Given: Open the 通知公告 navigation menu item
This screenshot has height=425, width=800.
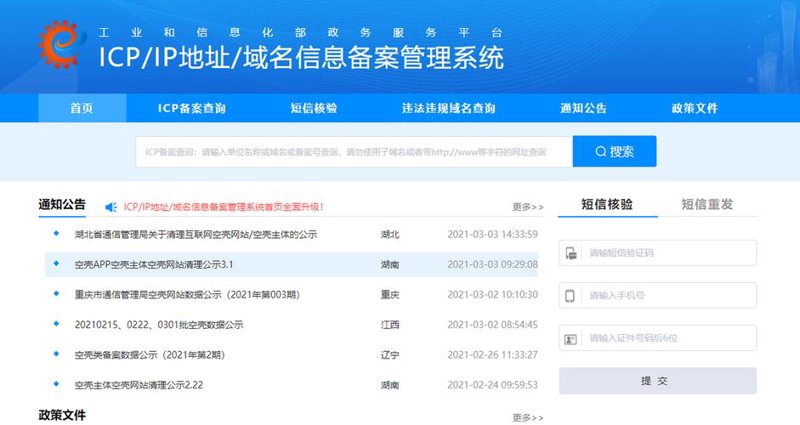Looking at the screenshot, I should [x=584, y=108].
